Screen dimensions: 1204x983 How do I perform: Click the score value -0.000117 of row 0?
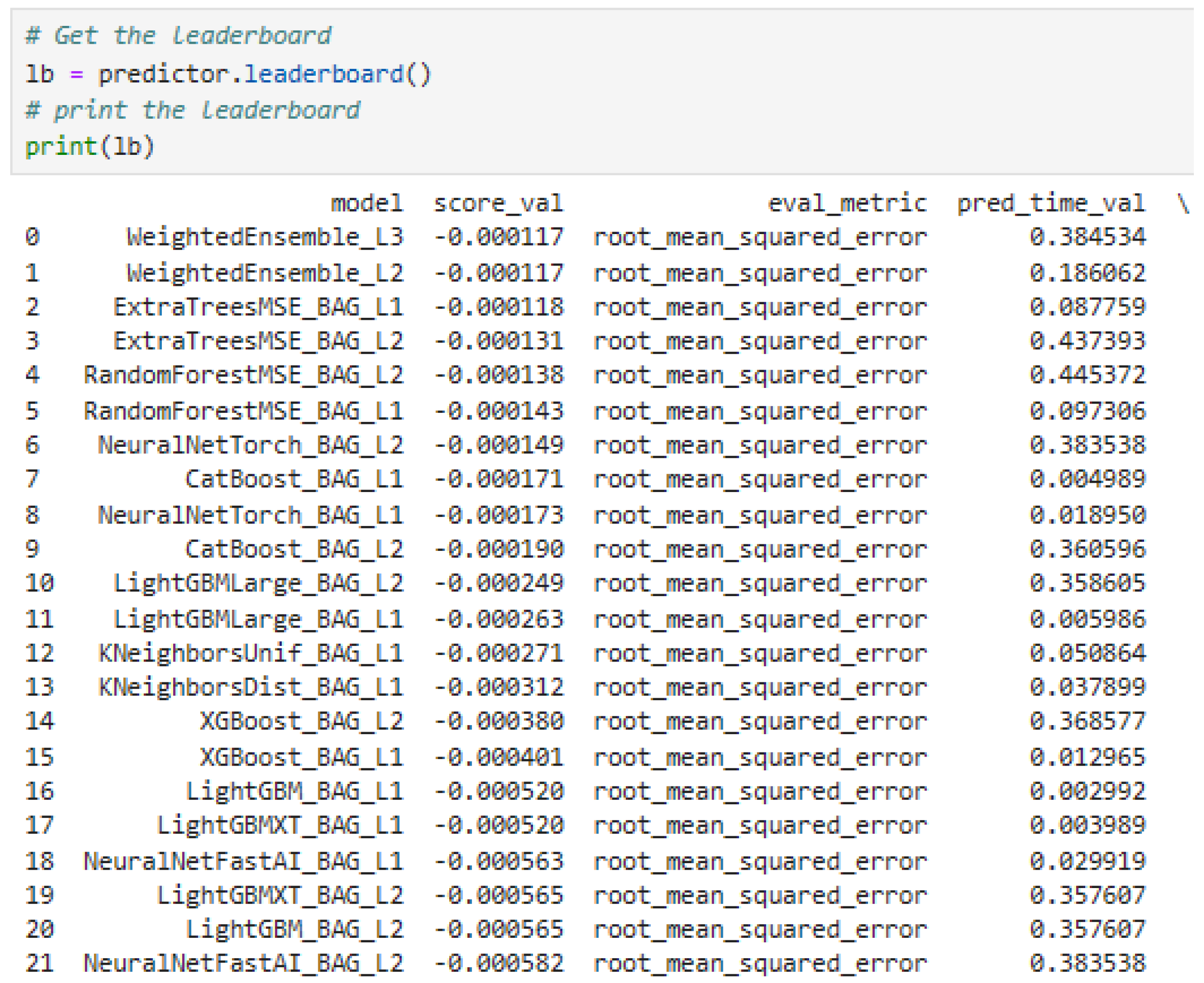pos(498,237)
